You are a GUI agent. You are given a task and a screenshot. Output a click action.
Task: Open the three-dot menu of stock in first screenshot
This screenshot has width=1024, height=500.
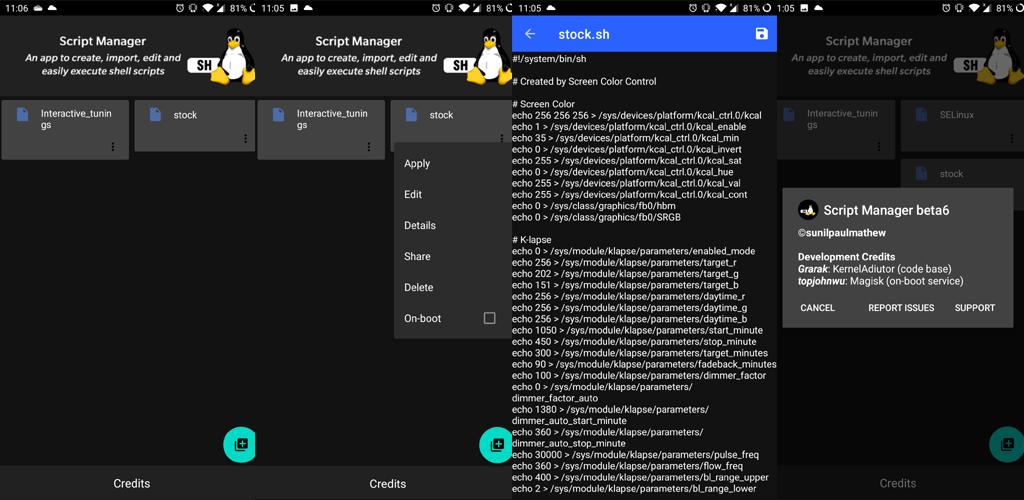(246, 138)
